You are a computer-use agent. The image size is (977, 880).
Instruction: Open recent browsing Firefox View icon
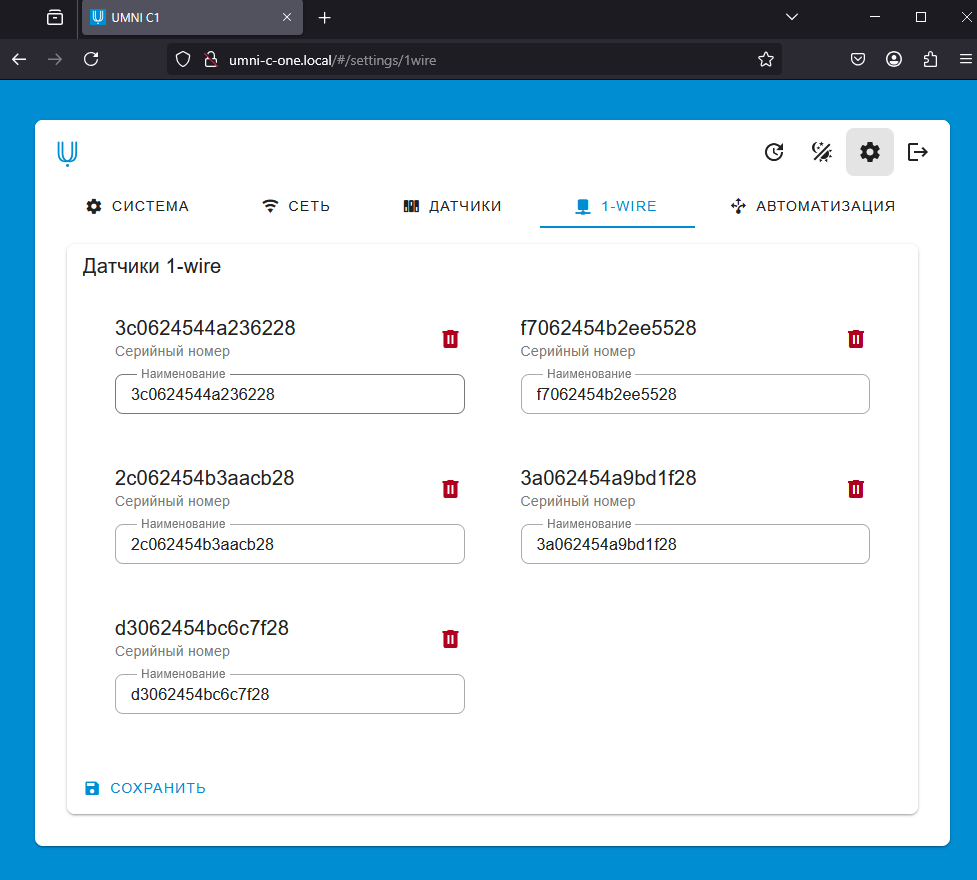(55, 17)
